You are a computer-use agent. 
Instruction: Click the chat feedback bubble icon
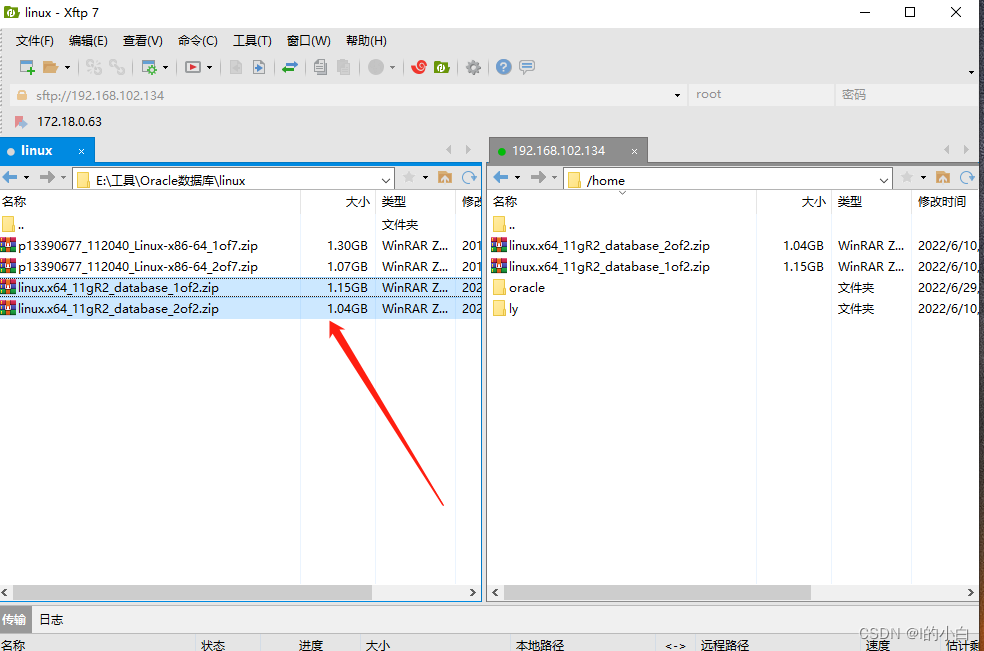pyautogui.click(x=527, y=67)
